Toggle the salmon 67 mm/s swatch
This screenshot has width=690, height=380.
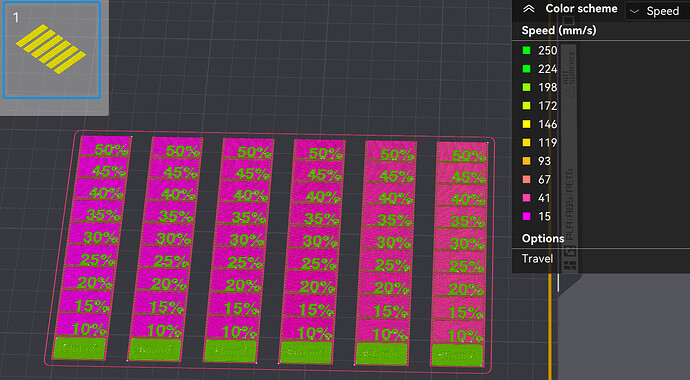tap(526, 180)
